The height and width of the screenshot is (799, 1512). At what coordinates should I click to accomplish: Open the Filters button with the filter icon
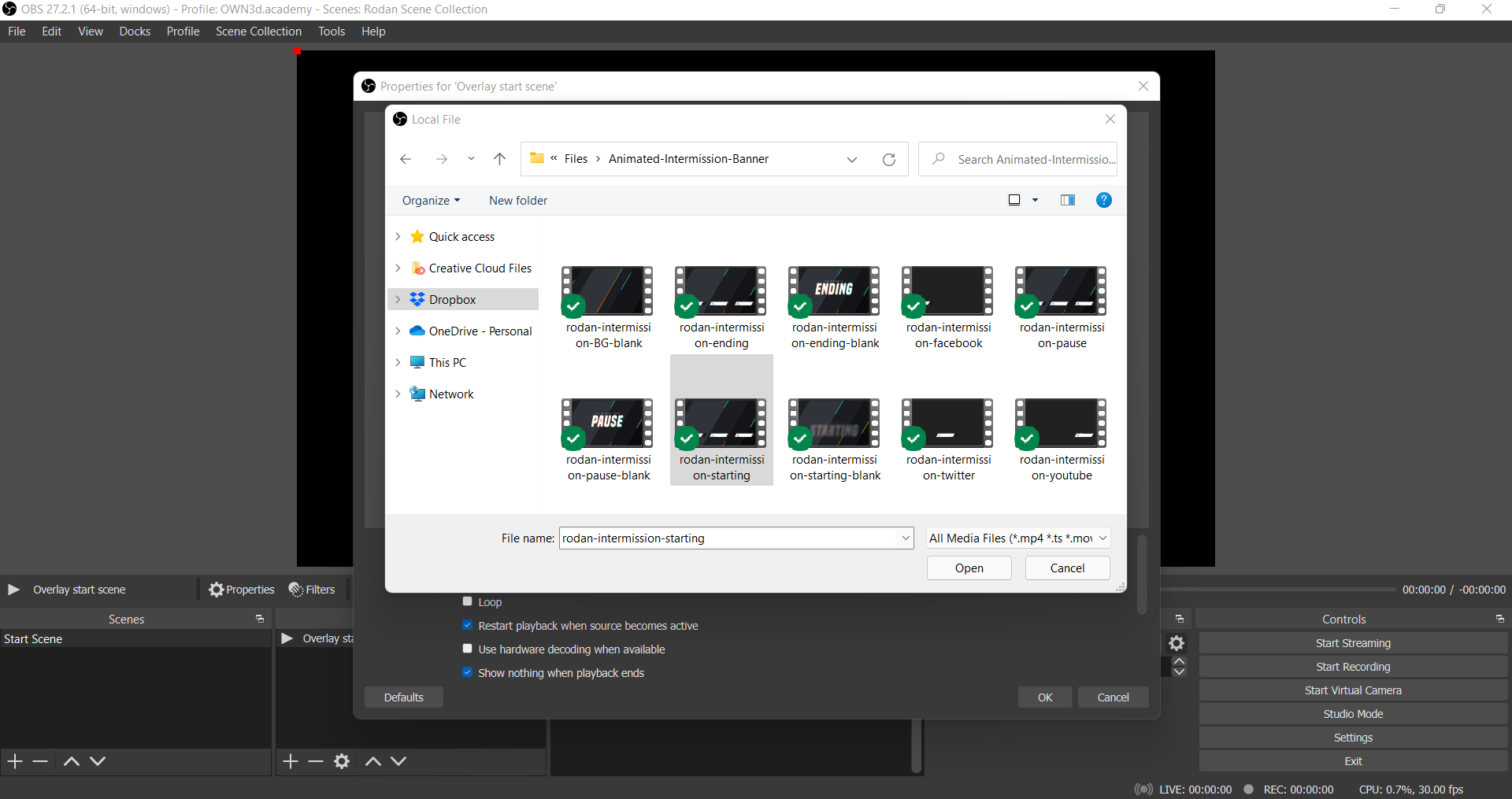[312, 590]
